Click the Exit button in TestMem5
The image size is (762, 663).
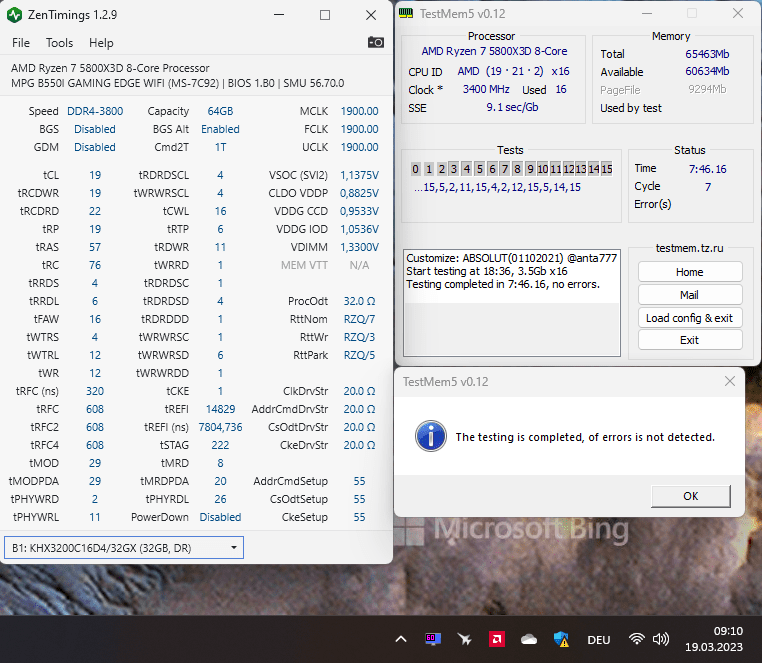pos(690,340)
